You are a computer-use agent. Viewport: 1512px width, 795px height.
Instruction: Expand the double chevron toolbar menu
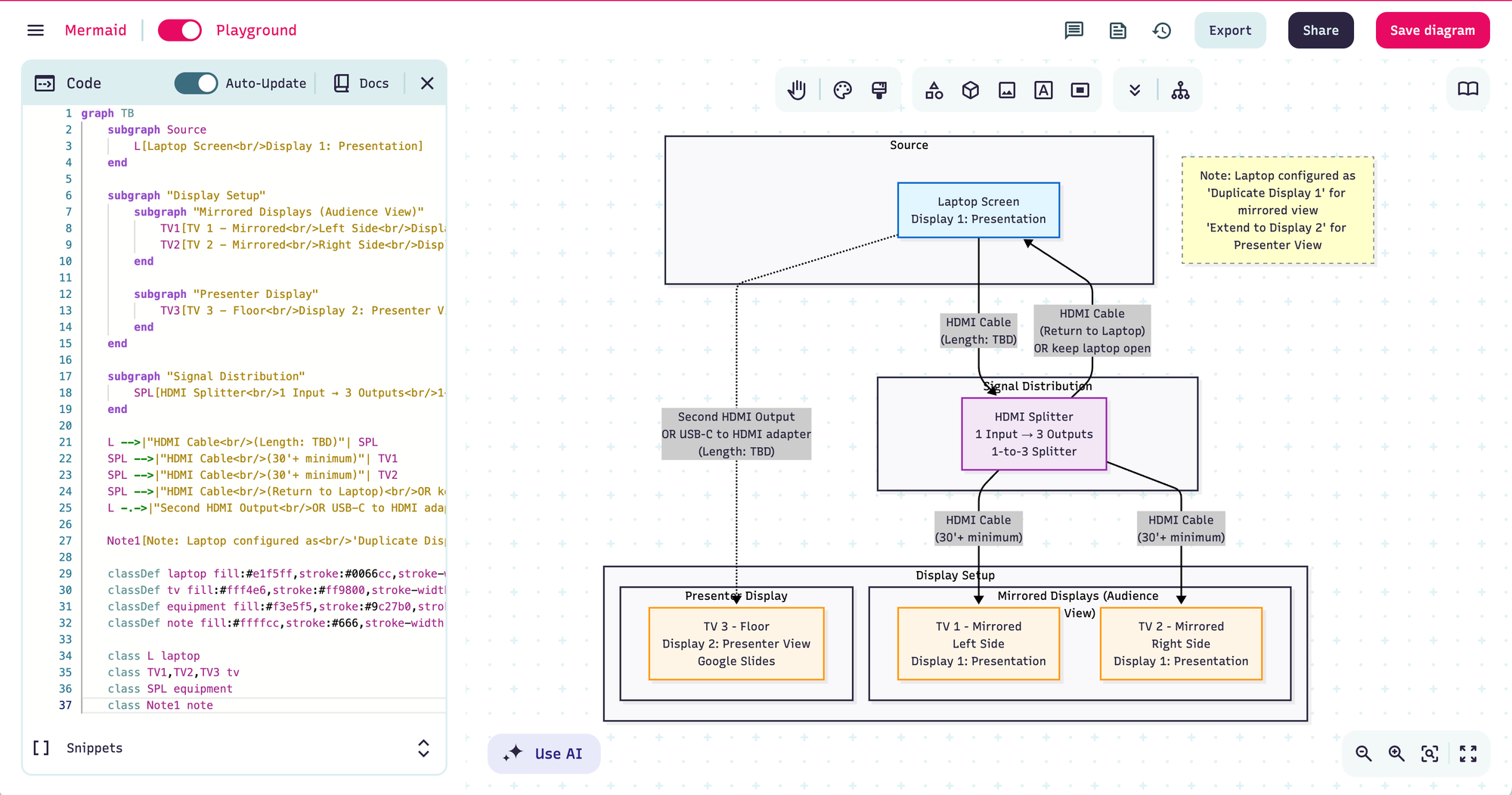(1135, 91)
